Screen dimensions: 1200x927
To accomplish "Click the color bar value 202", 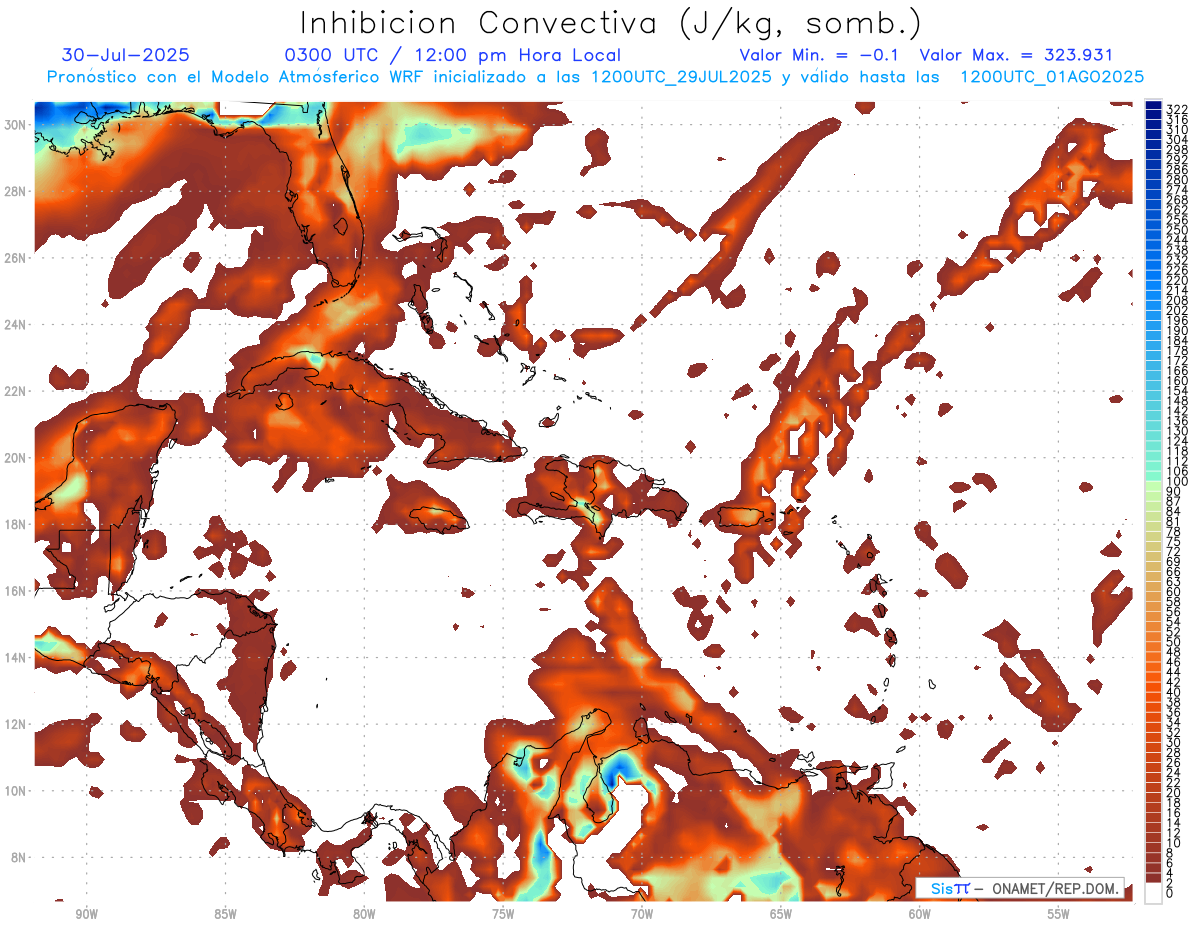I will pyautogui.click(x=1177, y=311).
